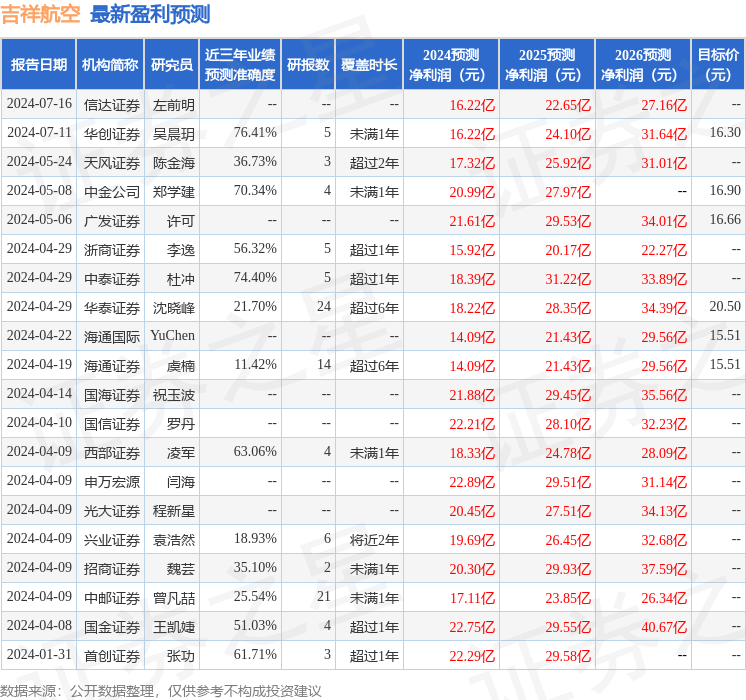
Task: Click 广发证券 institution cell
Action: pos(112,221)
